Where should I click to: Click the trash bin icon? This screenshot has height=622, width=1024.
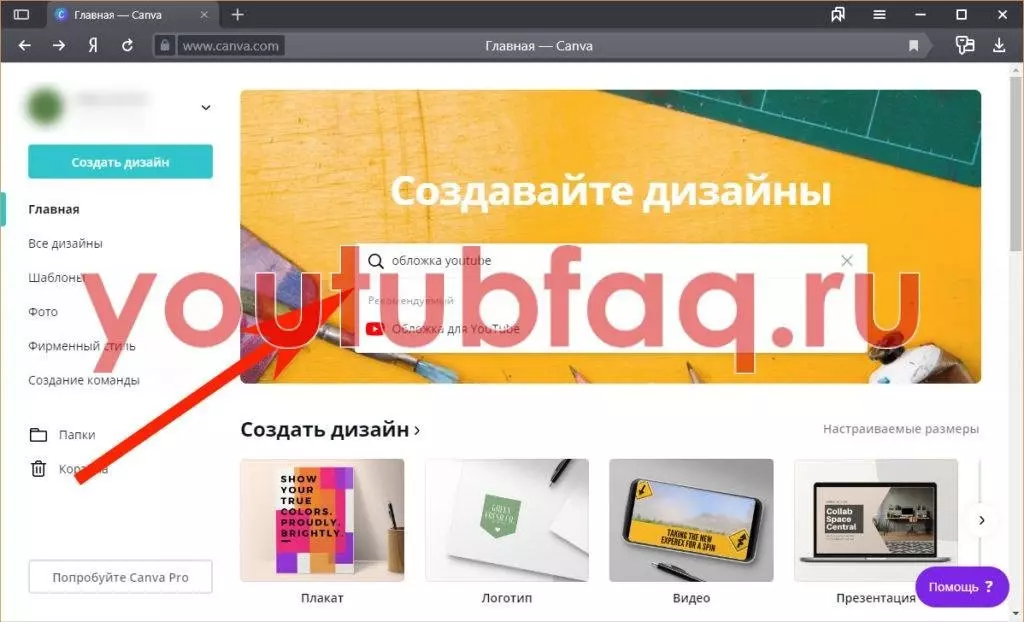pos(39,468)
